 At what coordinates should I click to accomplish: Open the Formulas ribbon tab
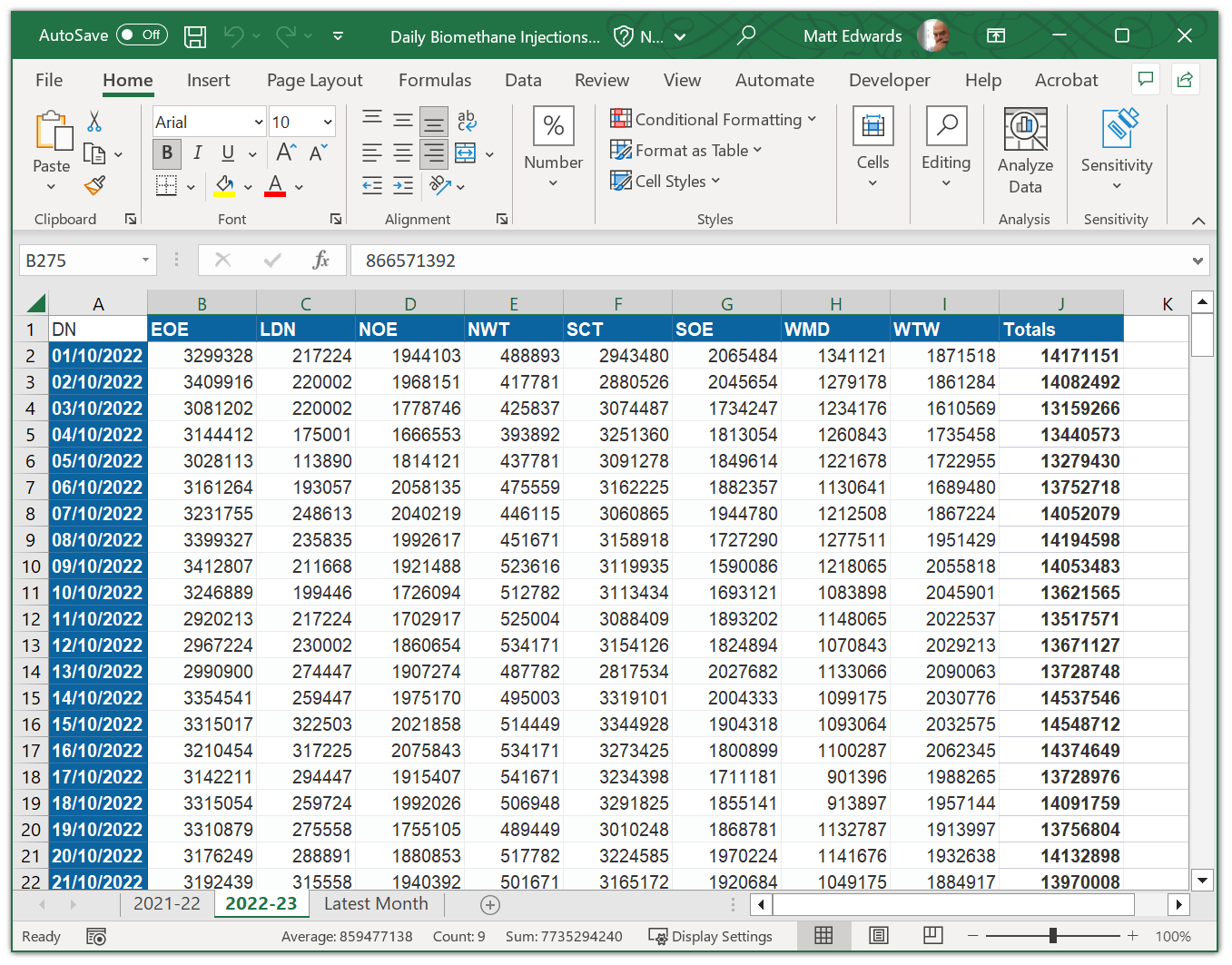click(x=435, y=80)
